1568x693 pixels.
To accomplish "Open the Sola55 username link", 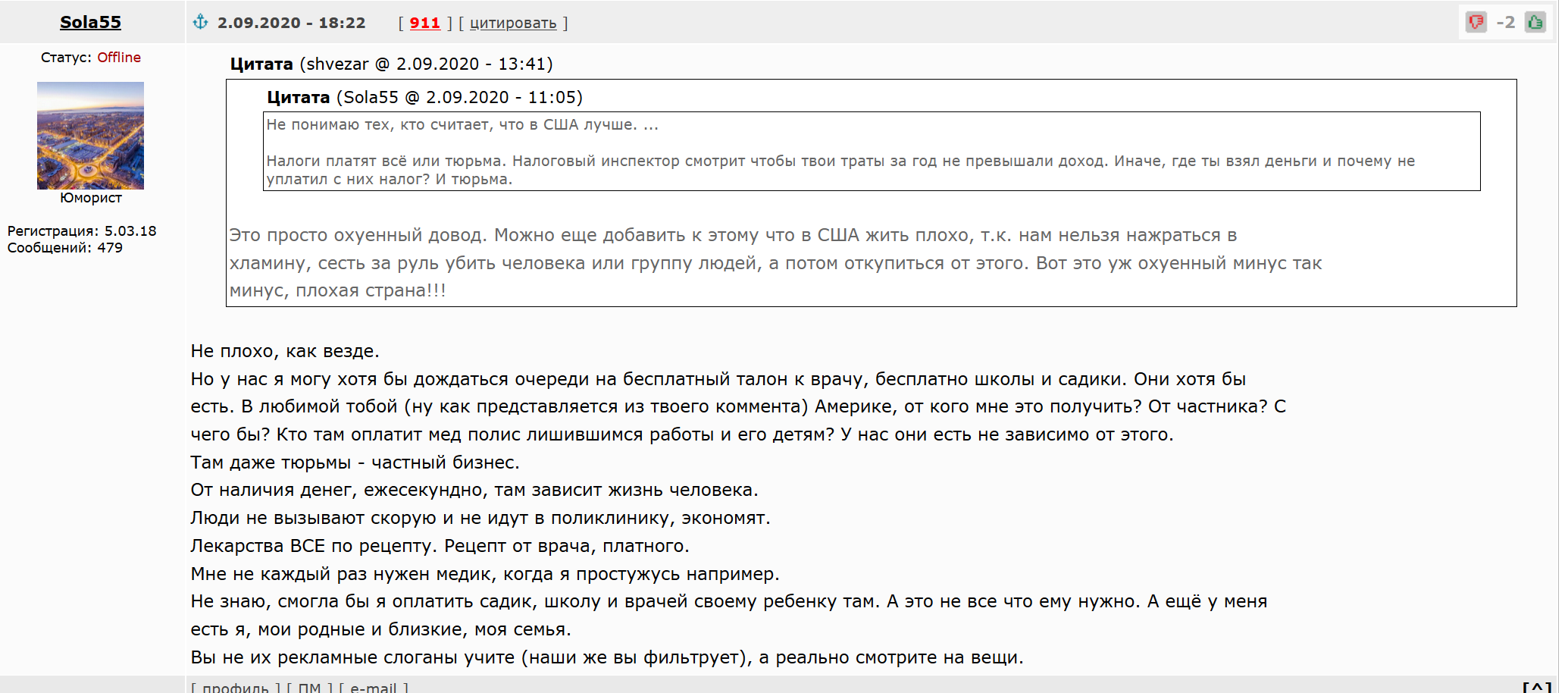I will pos(90,22).
